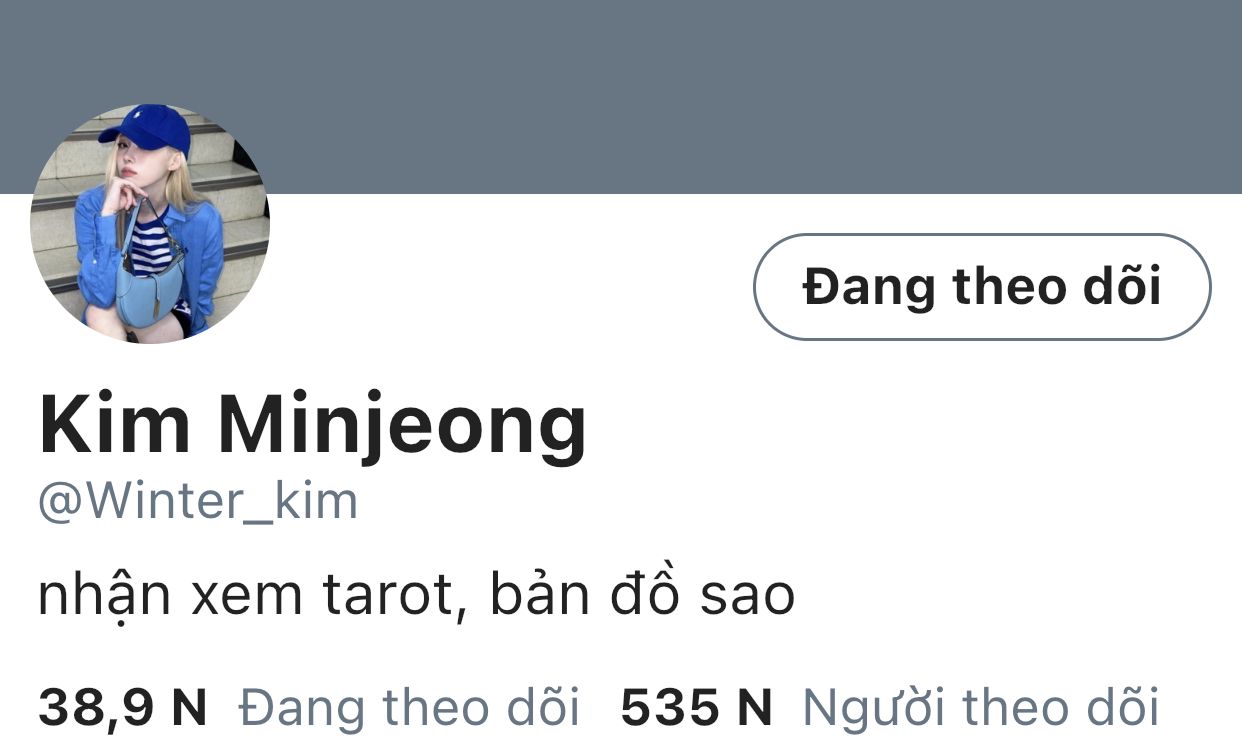This screenshot has height=756, width=1242.
Task: Open the circular profile picture
Action: pyautogui.click(x=150, y=224)
